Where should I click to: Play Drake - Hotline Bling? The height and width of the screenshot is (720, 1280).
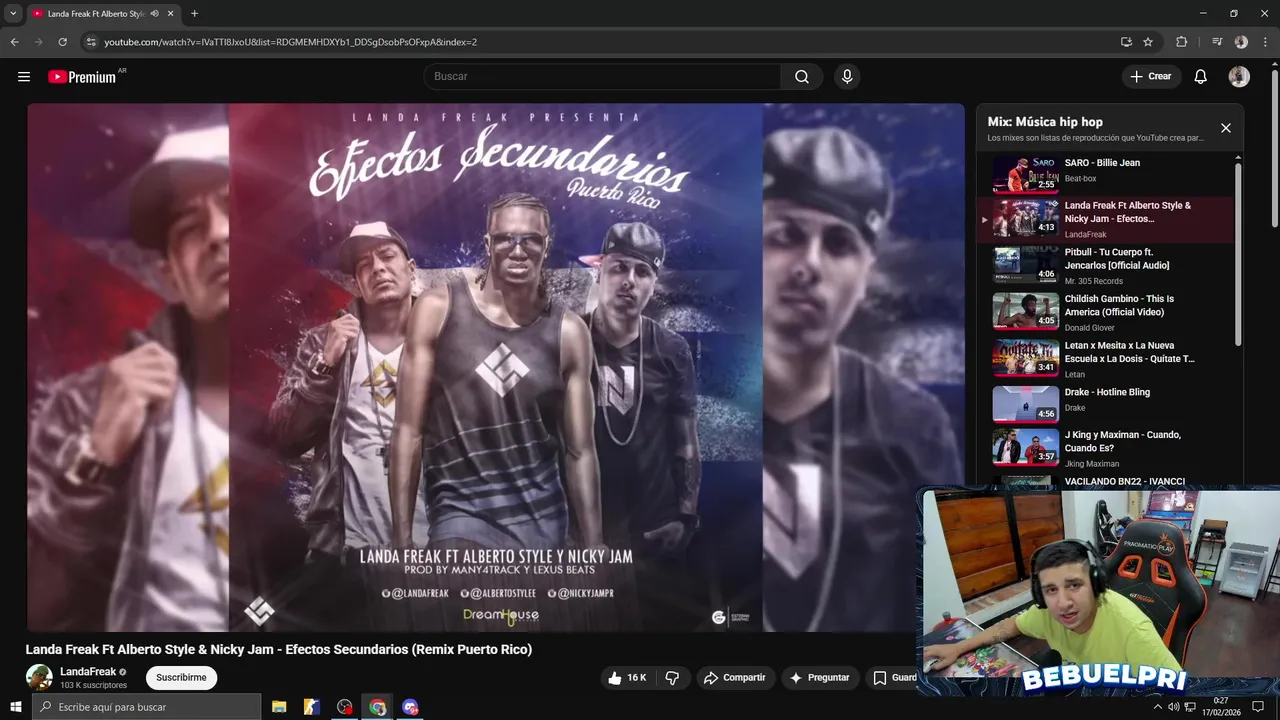tap(1104, 404)
